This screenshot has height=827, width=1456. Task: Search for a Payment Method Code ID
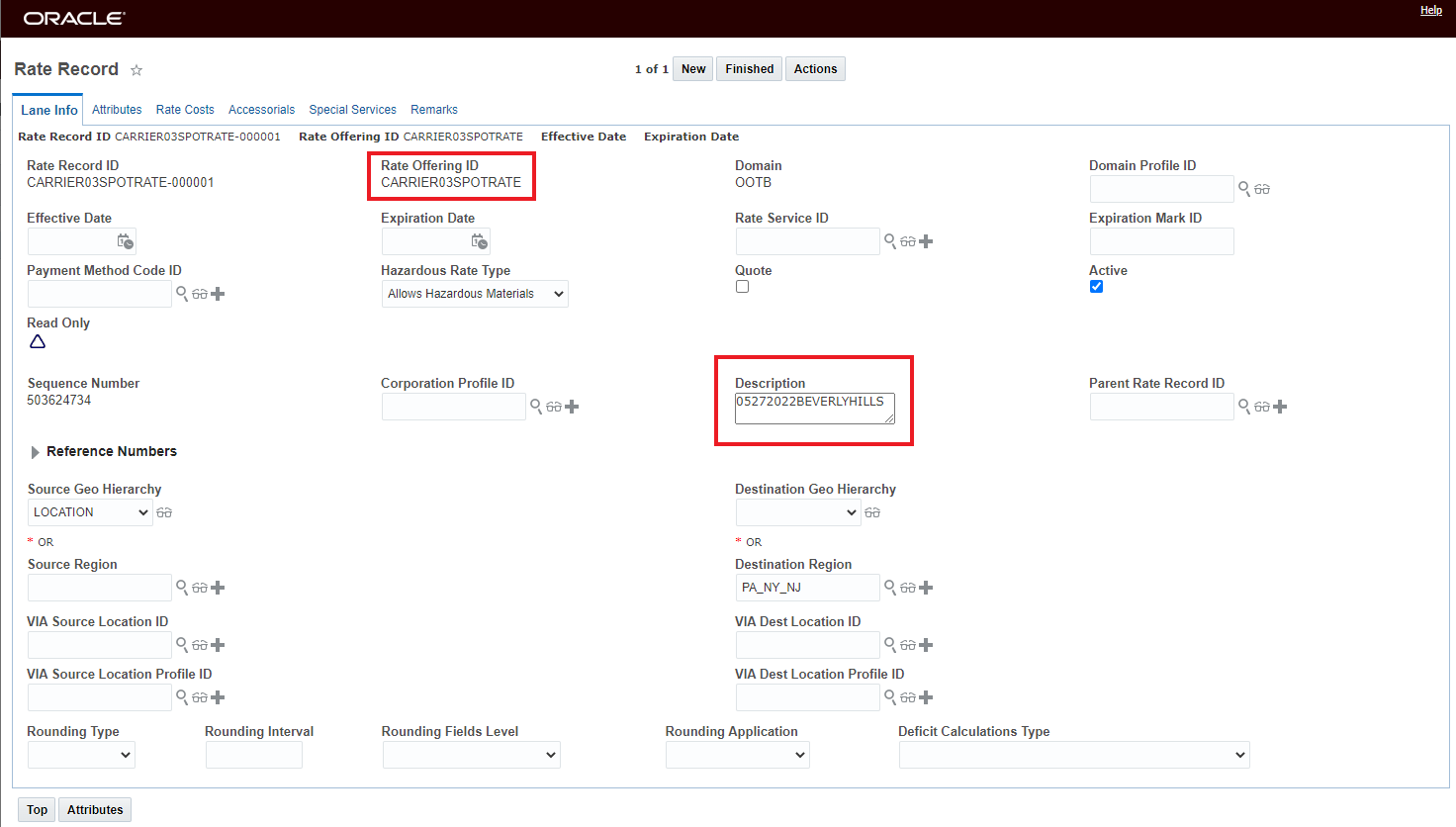[182, 293]
